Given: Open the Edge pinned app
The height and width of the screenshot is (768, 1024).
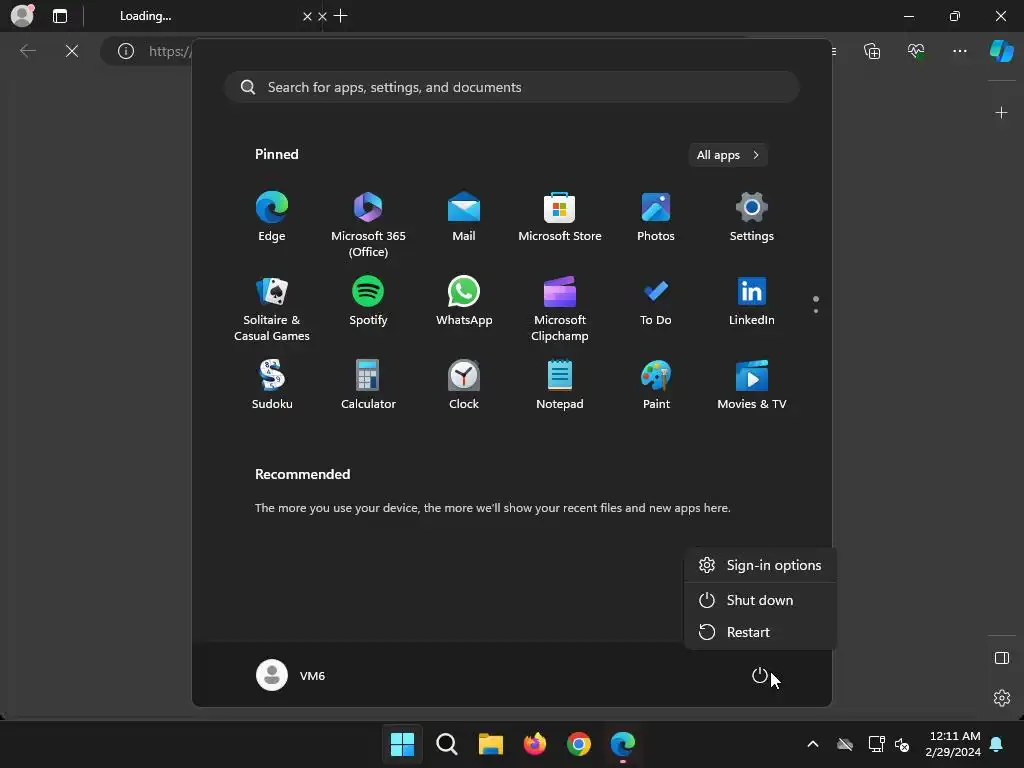Looking at the screenshot, I should click(x=272, y=217).
